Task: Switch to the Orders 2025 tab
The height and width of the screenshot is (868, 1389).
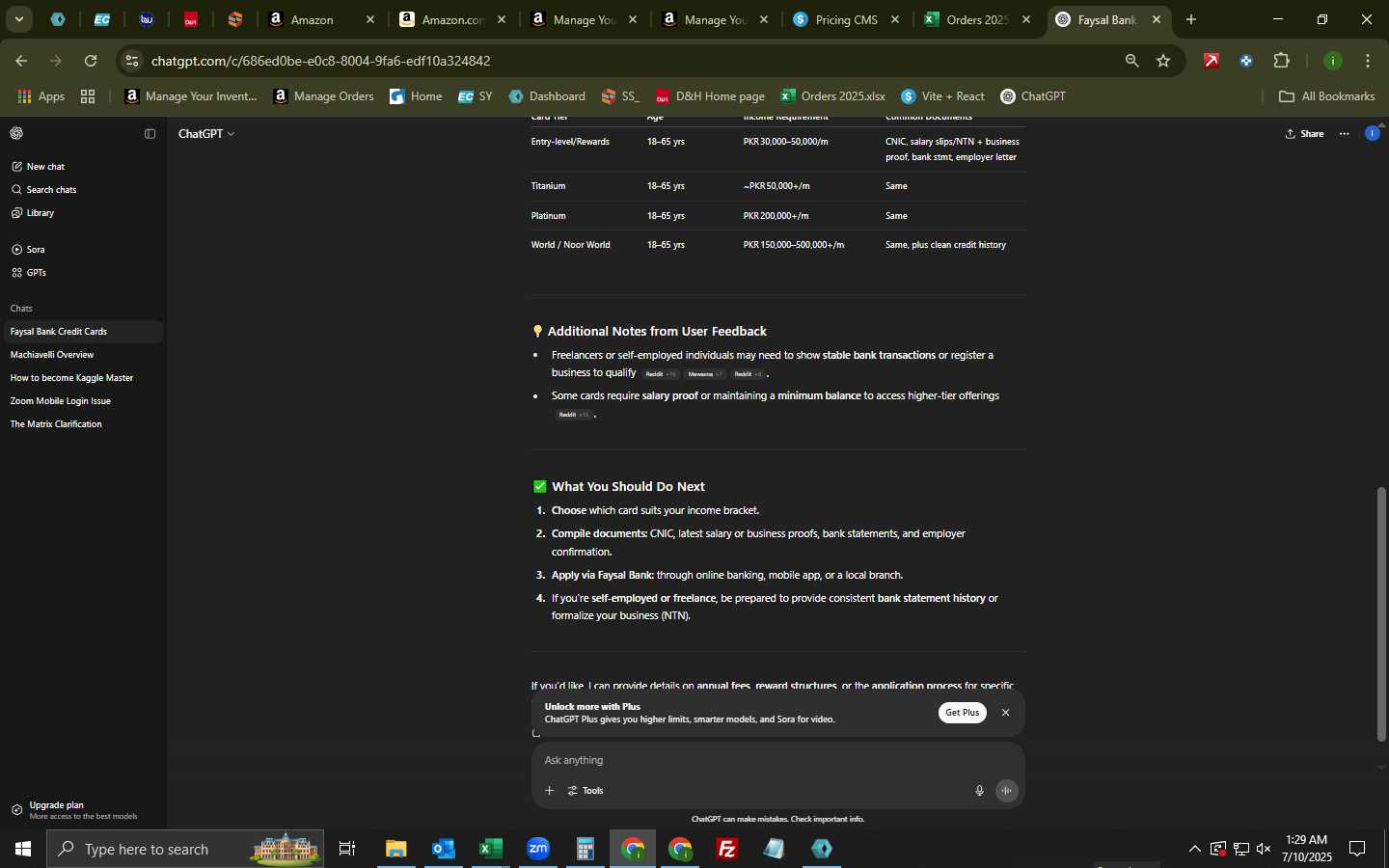Action: coord(977,19)
